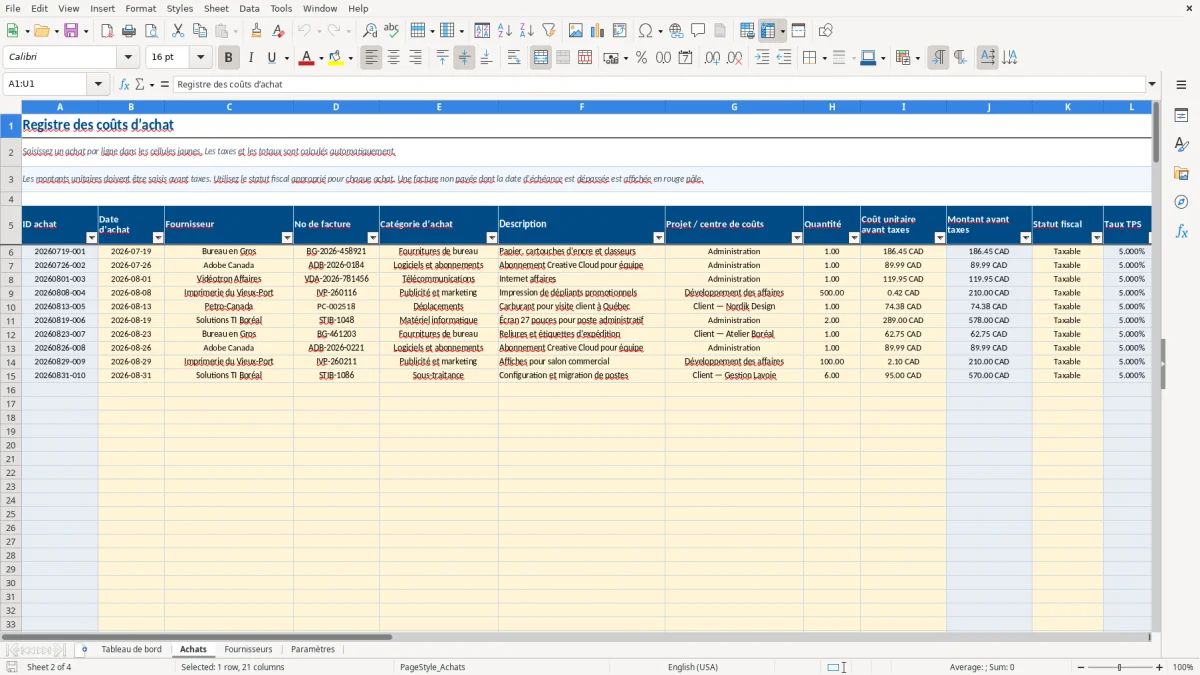
Task: Switch to the Fournisseurs sheet tab
Action: pyautogui.click(x=248, y=649)
